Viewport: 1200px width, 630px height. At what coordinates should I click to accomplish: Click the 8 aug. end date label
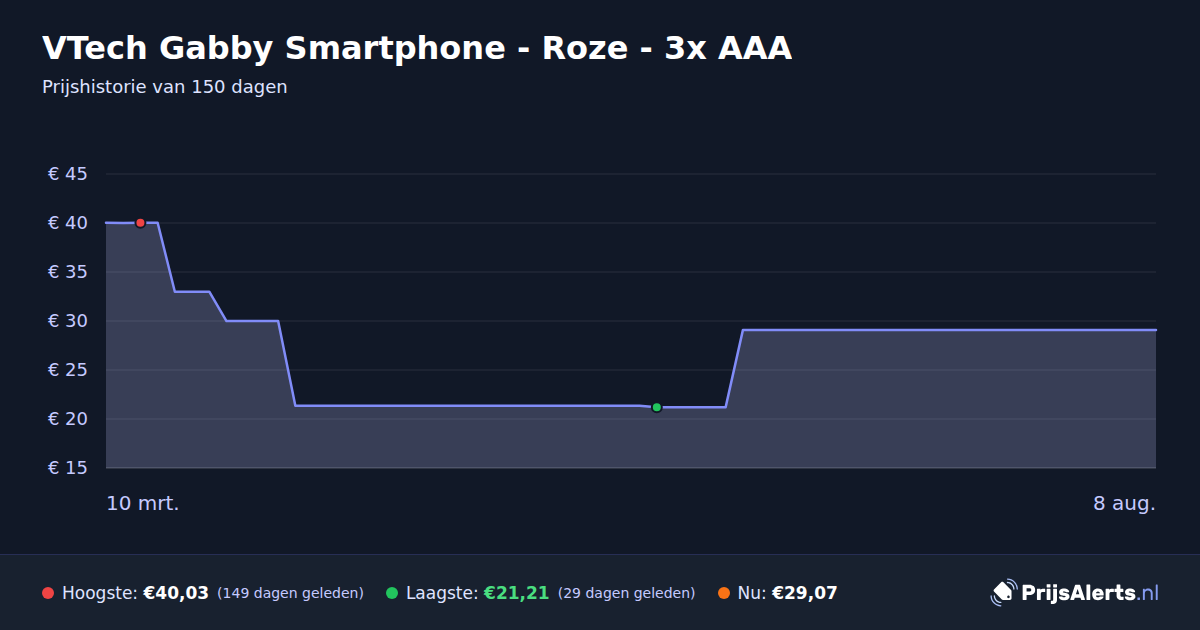click(x=1124, y=503)
